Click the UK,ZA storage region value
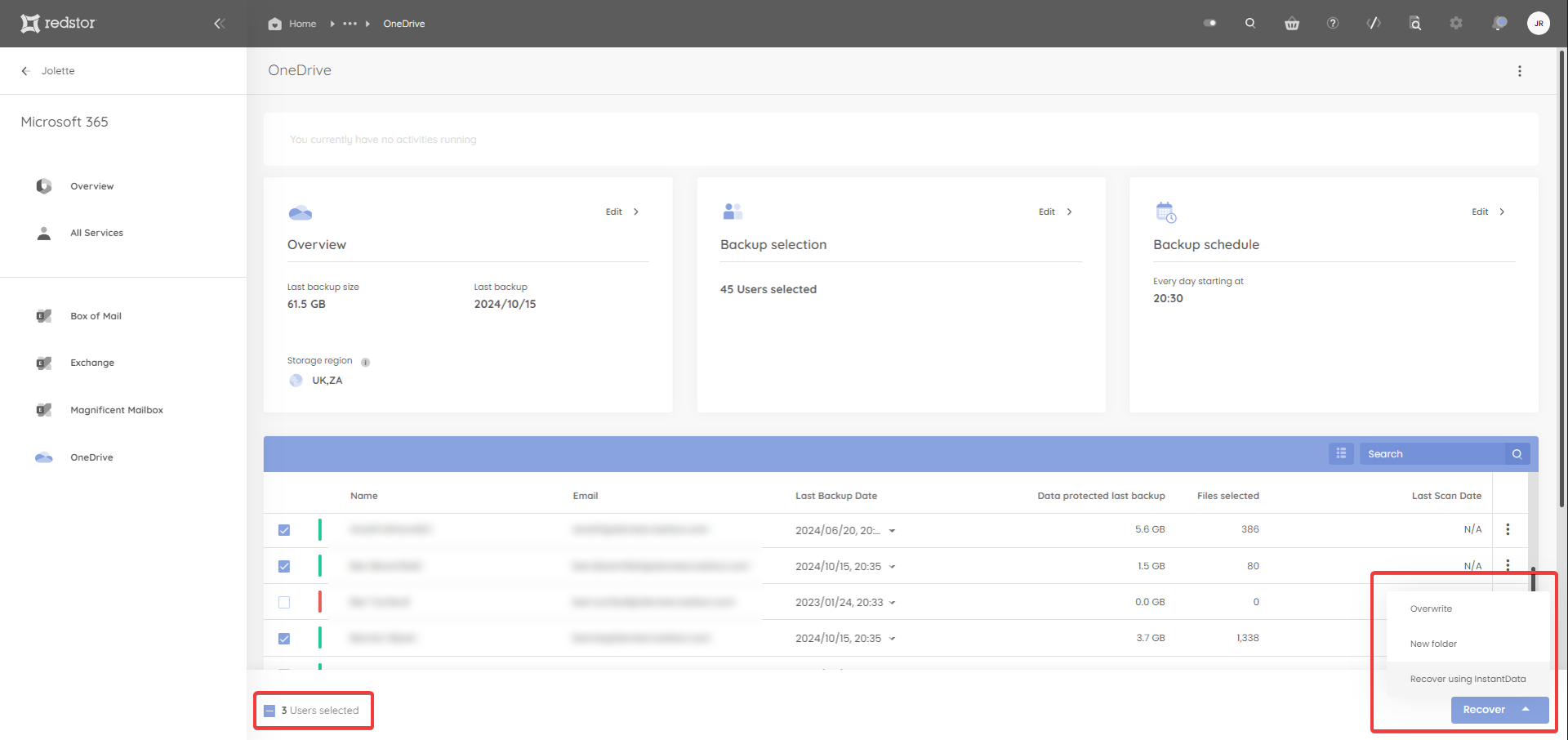 click(x=327, y=381)
